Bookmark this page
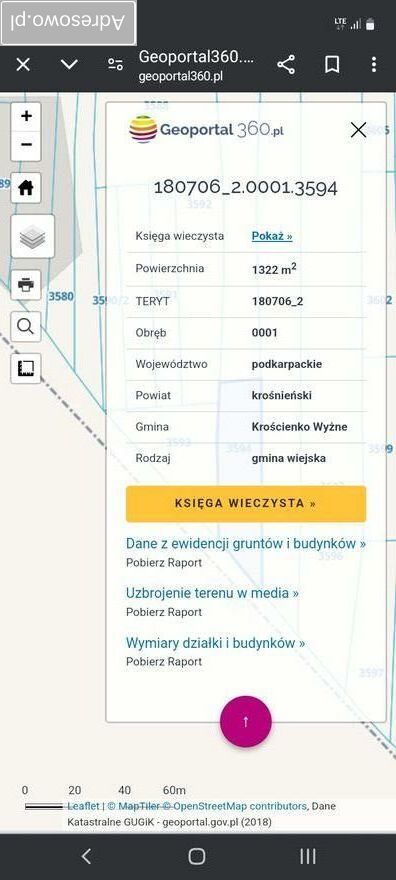The height and width of the screenshot is (880, 396). tap(332, 65)
